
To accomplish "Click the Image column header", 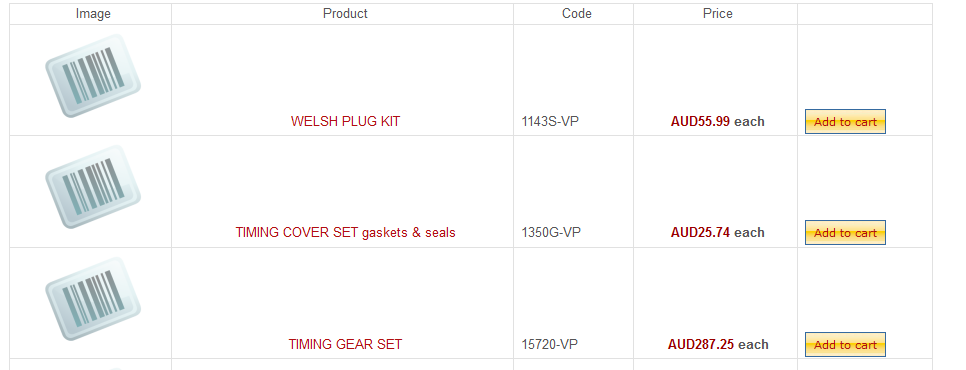I will 93,14.
